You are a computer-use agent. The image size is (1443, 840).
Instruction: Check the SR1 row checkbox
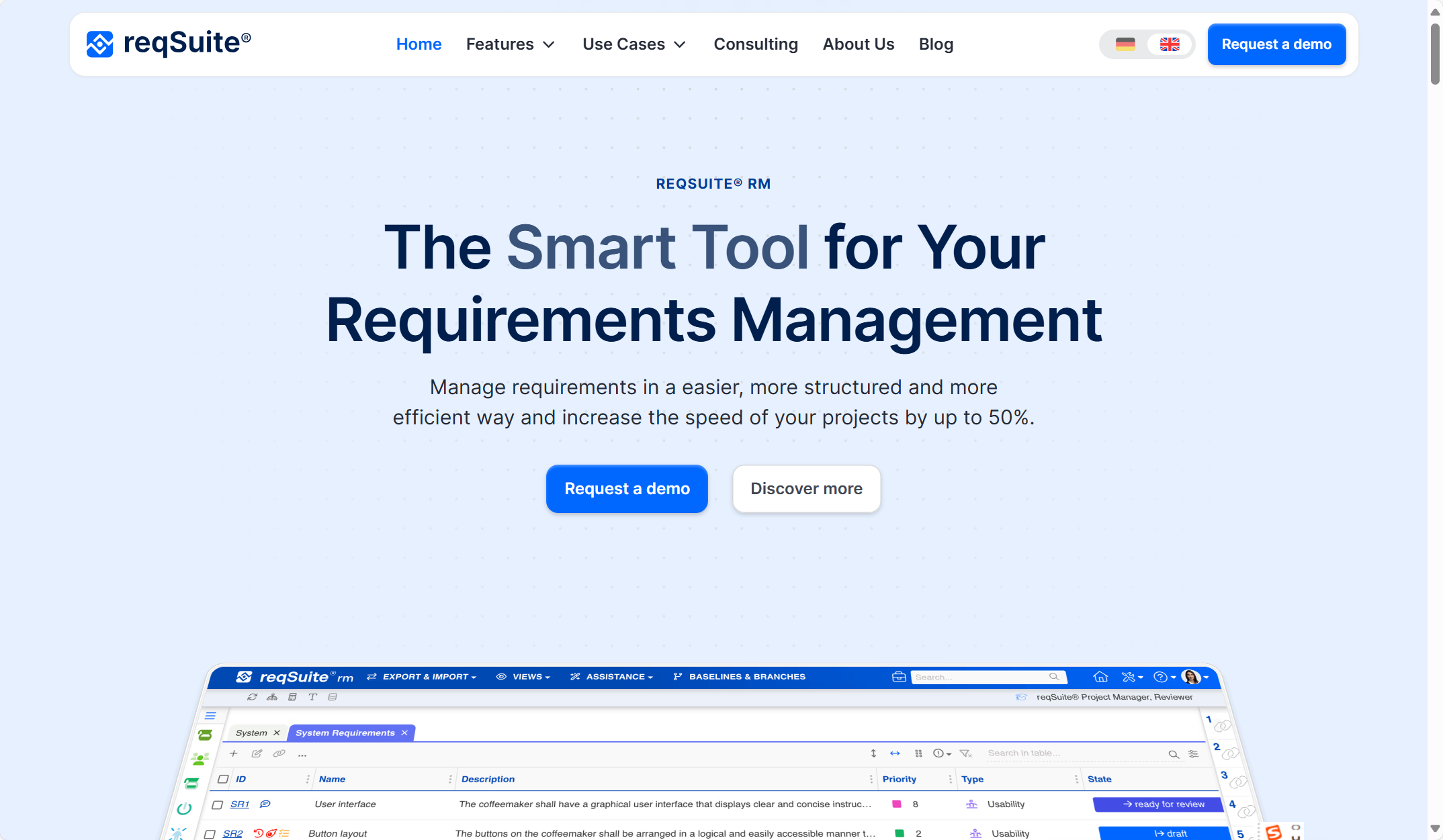coord(217,804)
